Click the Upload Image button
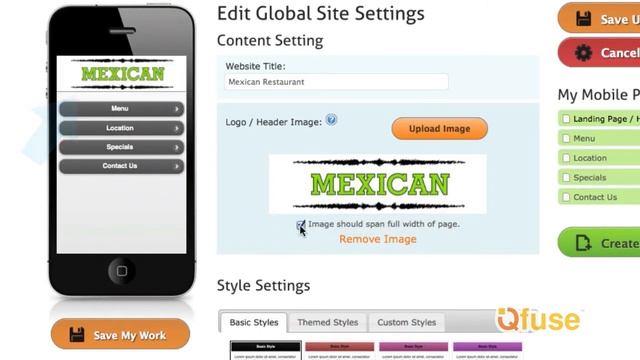The height and width of the screenshot is (360, 640). tap(440, 129)
